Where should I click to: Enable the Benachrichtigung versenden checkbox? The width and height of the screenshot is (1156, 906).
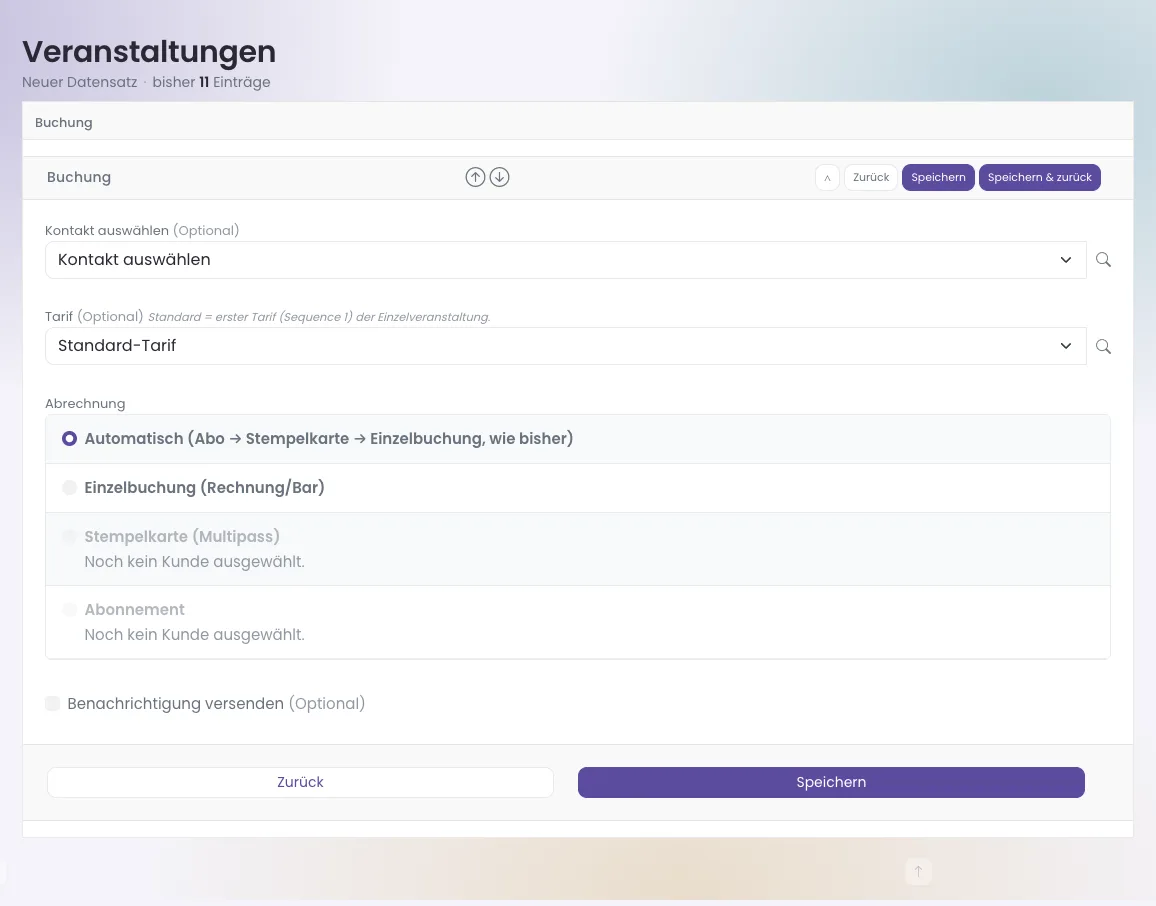coord(52,703)
